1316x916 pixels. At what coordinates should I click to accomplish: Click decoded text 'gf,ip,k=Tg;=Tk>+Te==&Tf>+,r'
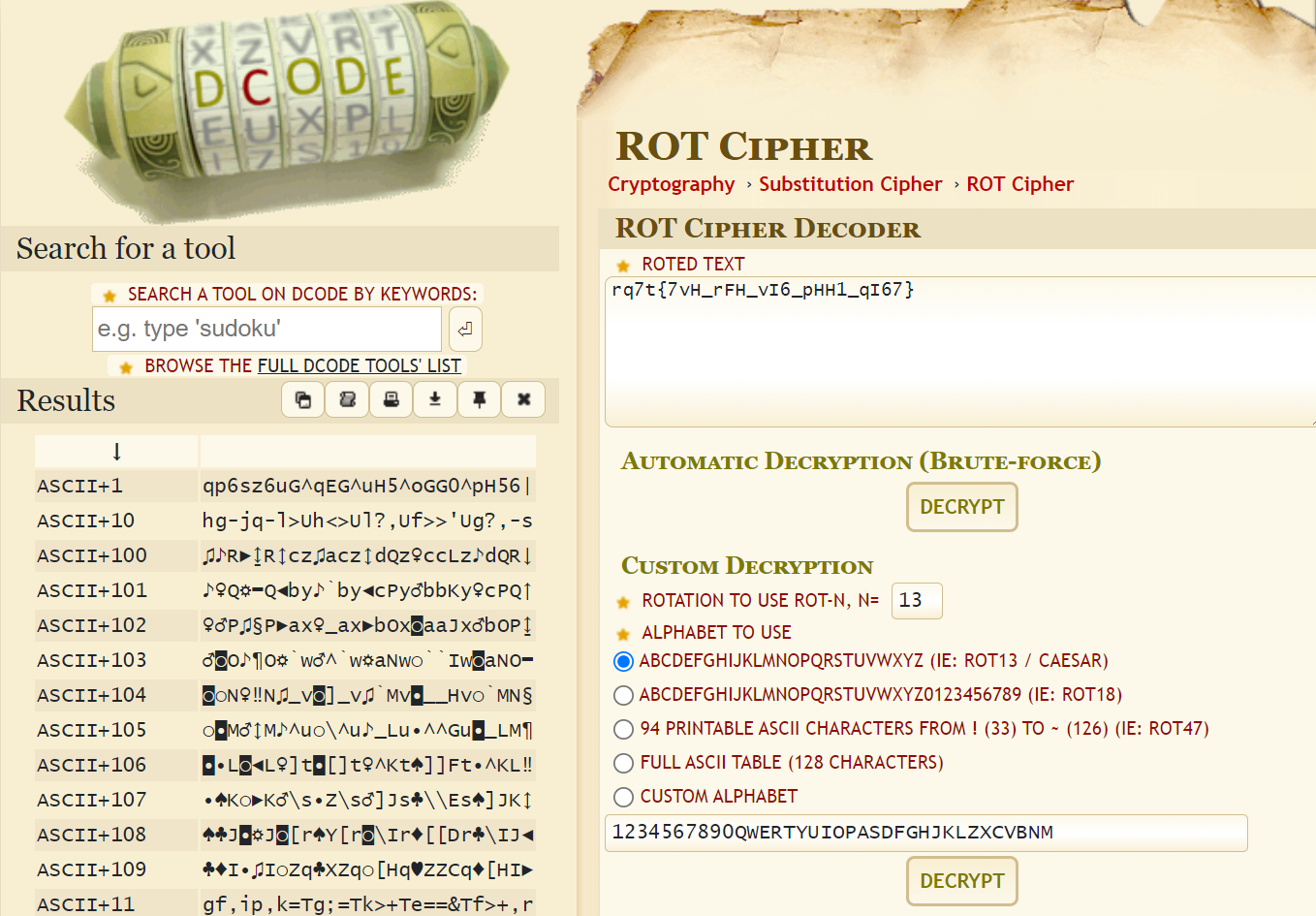367,904
